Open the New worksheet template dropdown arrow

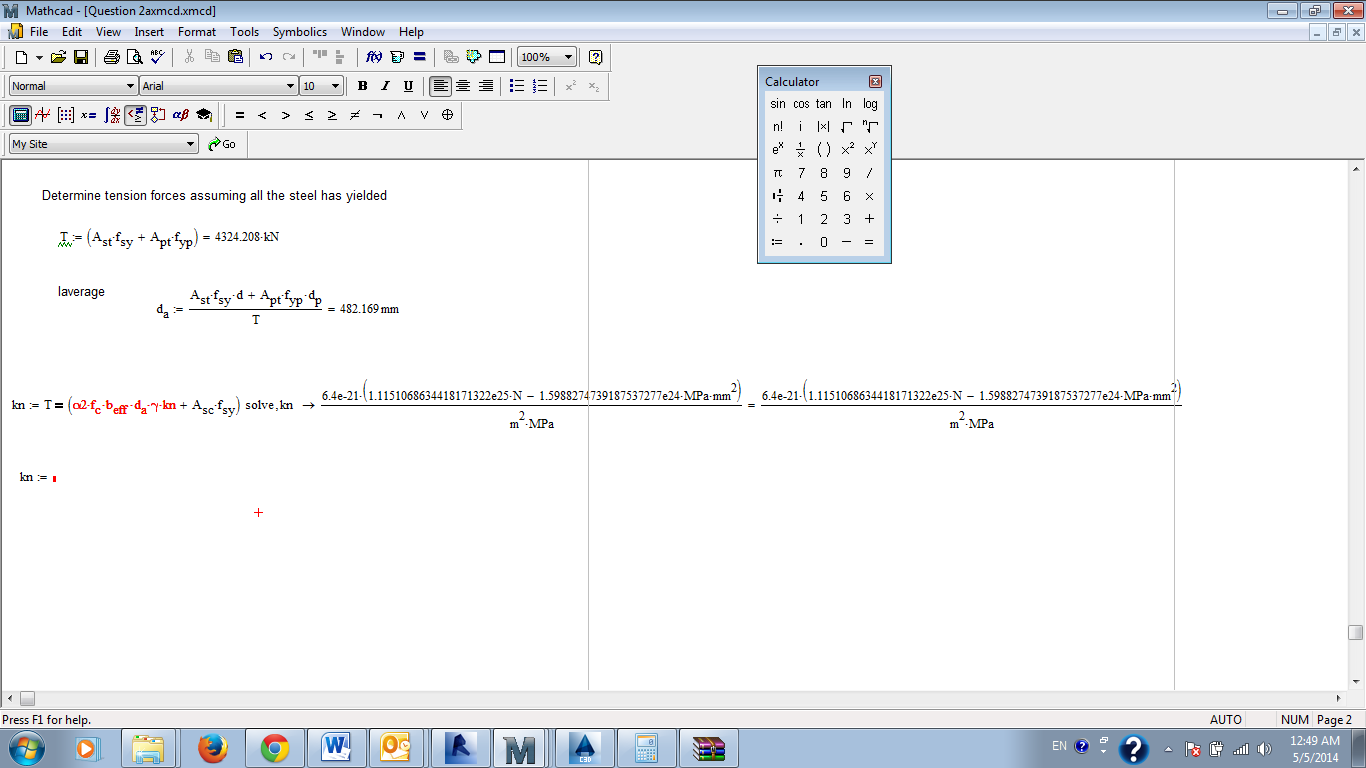tap(39, 57)
